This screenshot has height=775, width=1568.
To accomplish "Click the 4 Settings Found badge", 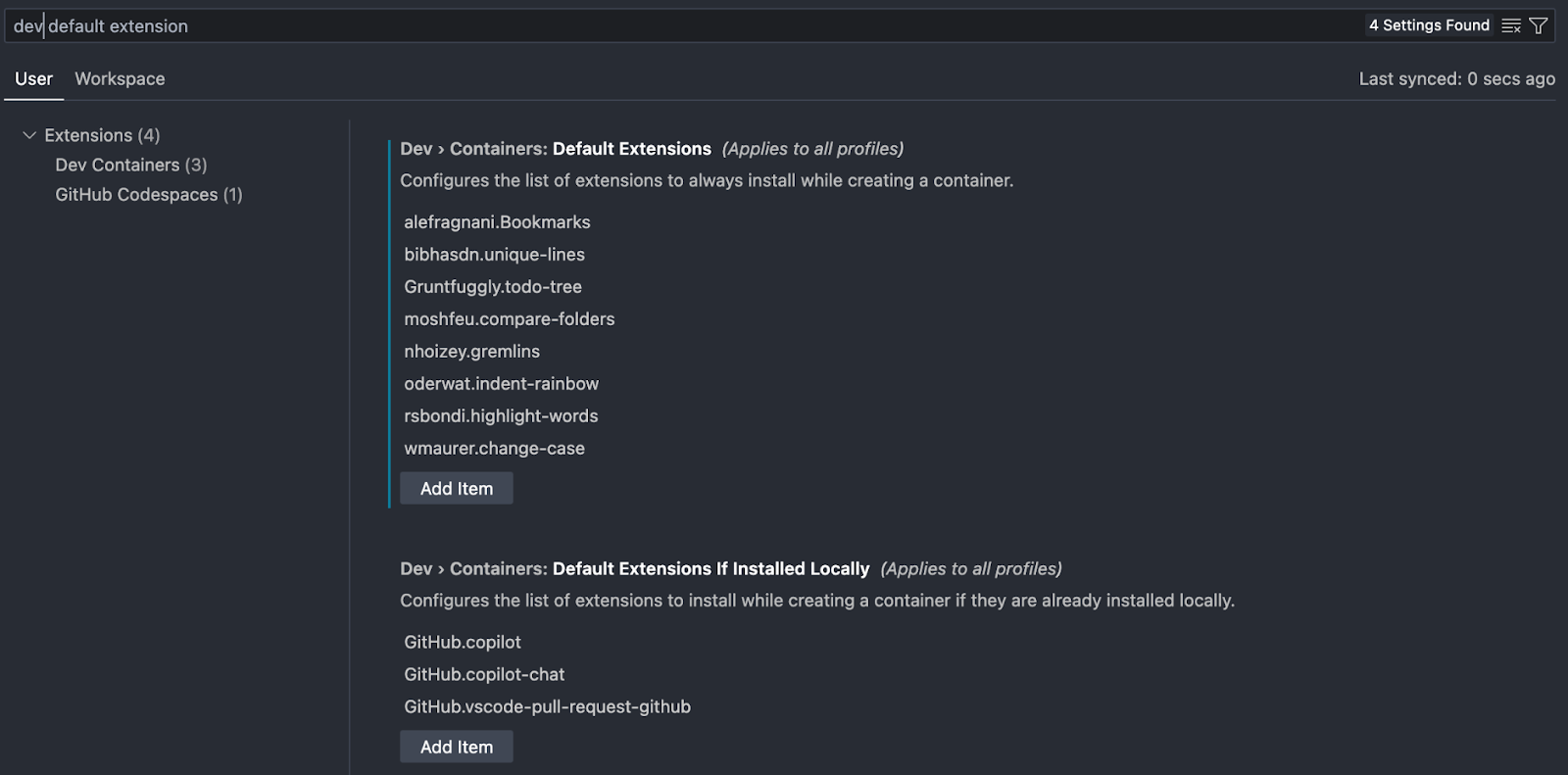I will [1429, 25].
